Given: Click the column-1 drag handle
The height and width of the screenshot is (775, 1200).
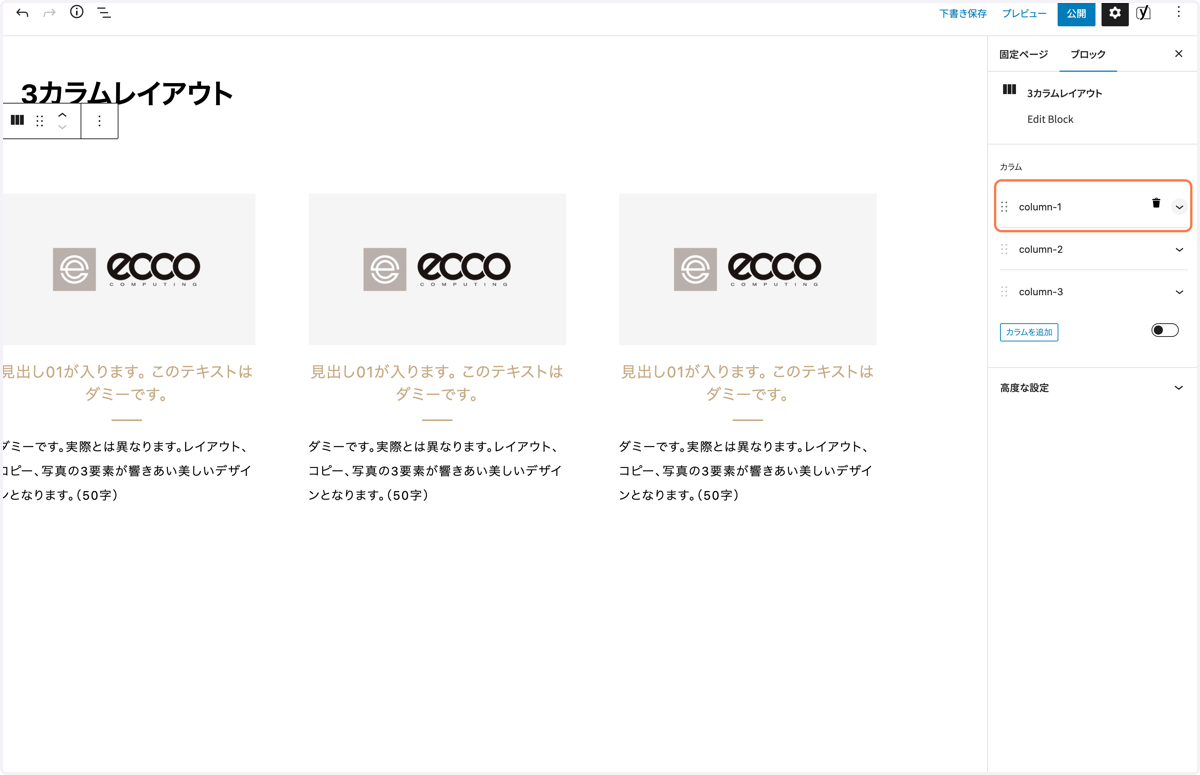Looking at the screenshot, I should tap(1004, 207).
